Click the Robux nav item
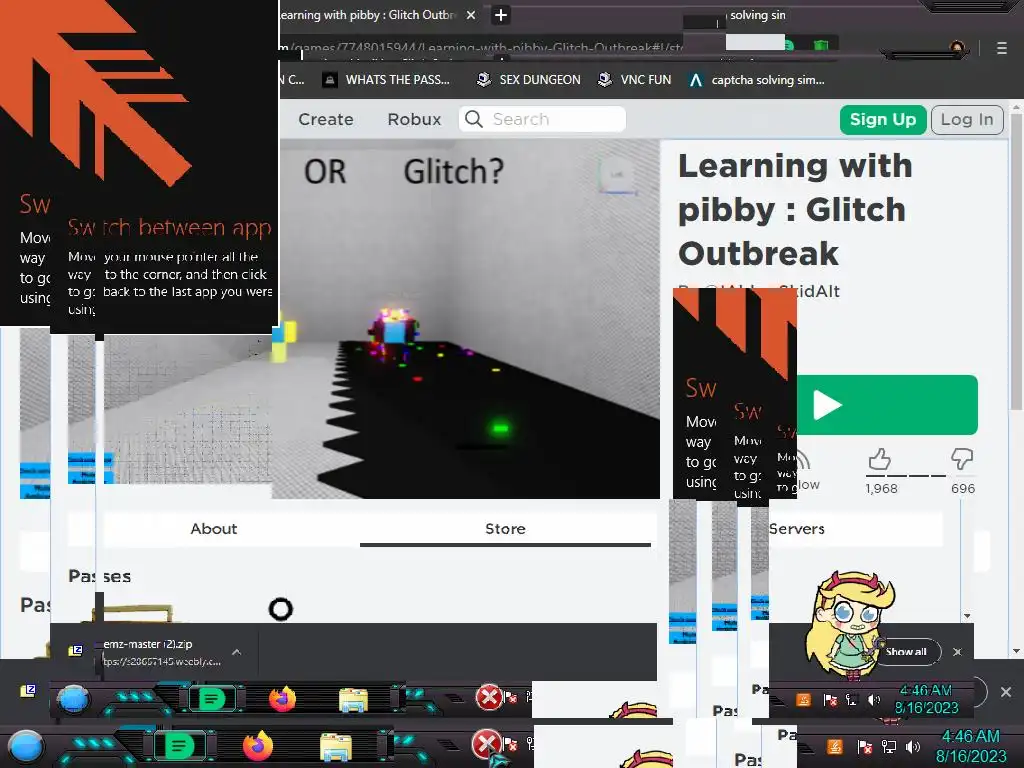 coord(414,120)
